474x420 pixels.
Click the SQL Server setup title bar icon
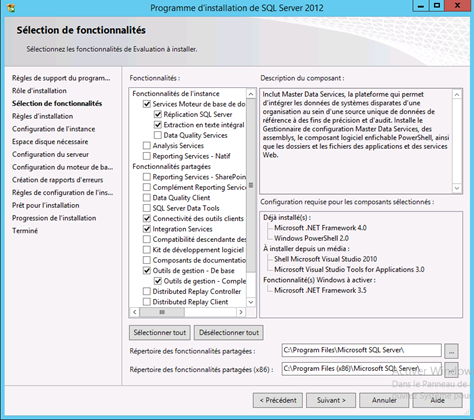tap(11, 7)
